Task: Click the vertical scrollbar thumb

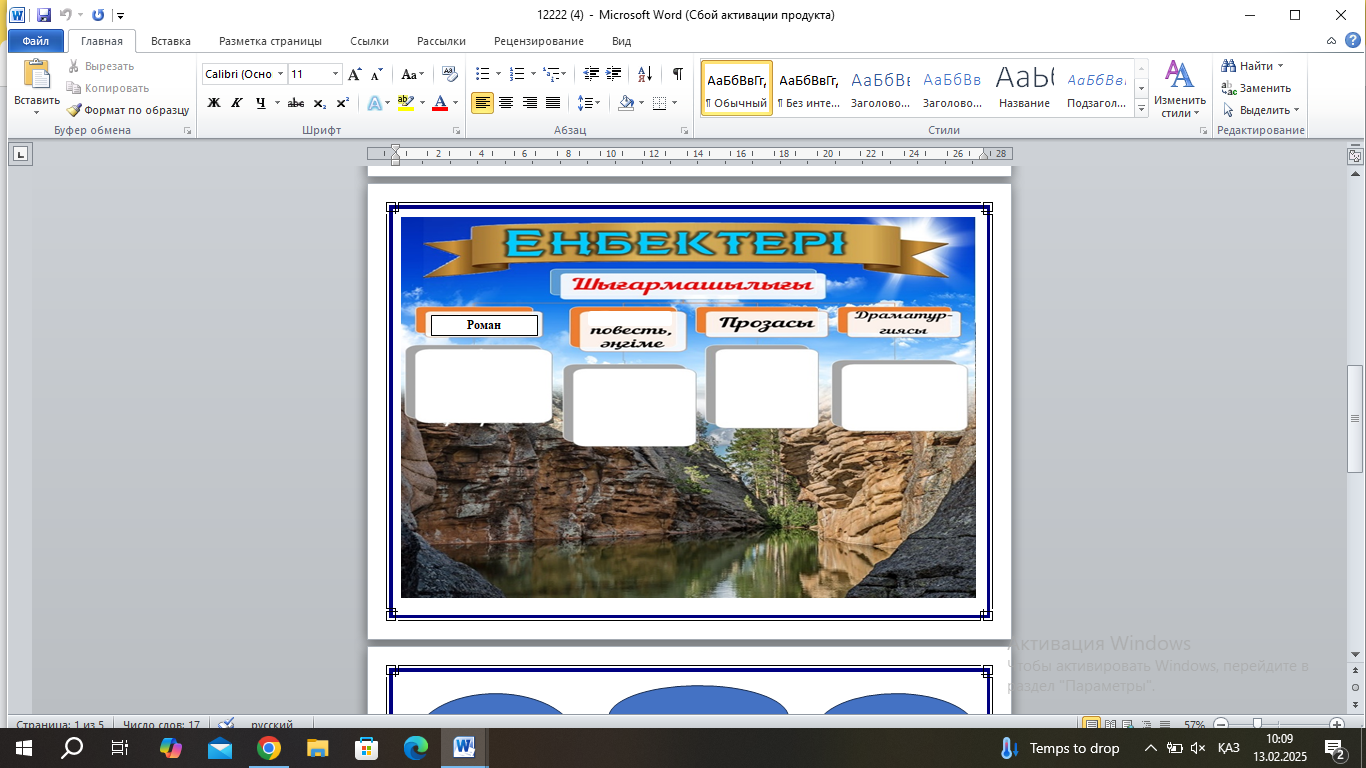Action: tap(1355, 419)
